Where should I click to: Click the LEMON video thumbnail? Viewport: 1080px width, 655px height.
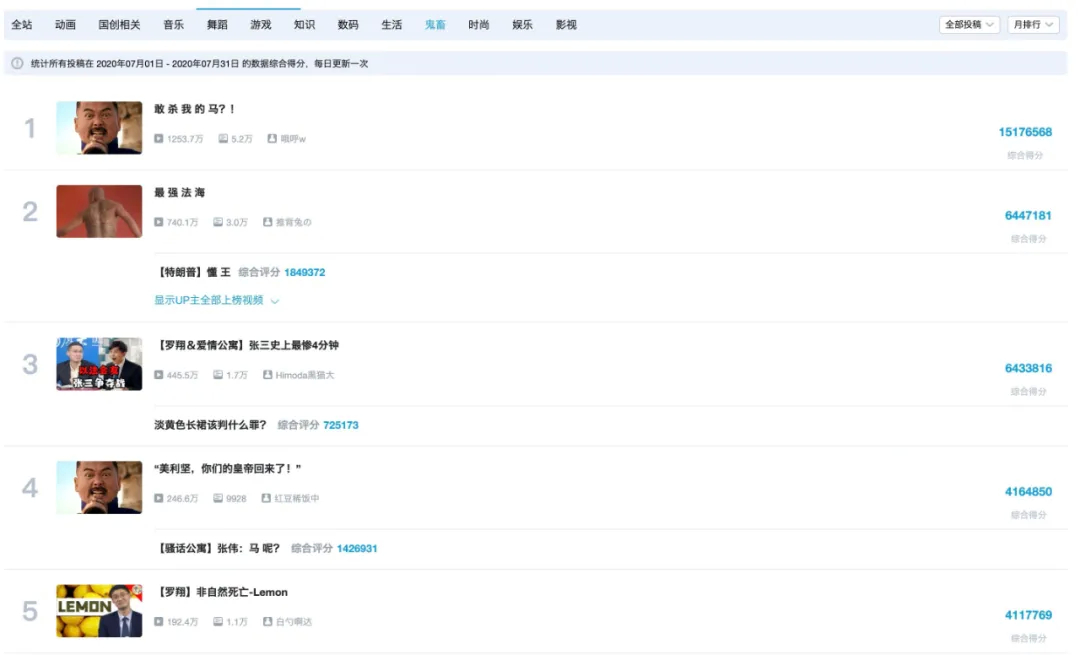99,611
